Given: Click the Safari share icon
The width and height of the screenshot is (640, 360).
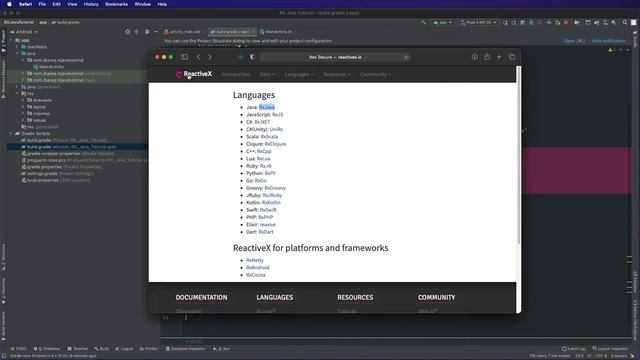Looking at the screenshot, I should [x=487, y=57].
